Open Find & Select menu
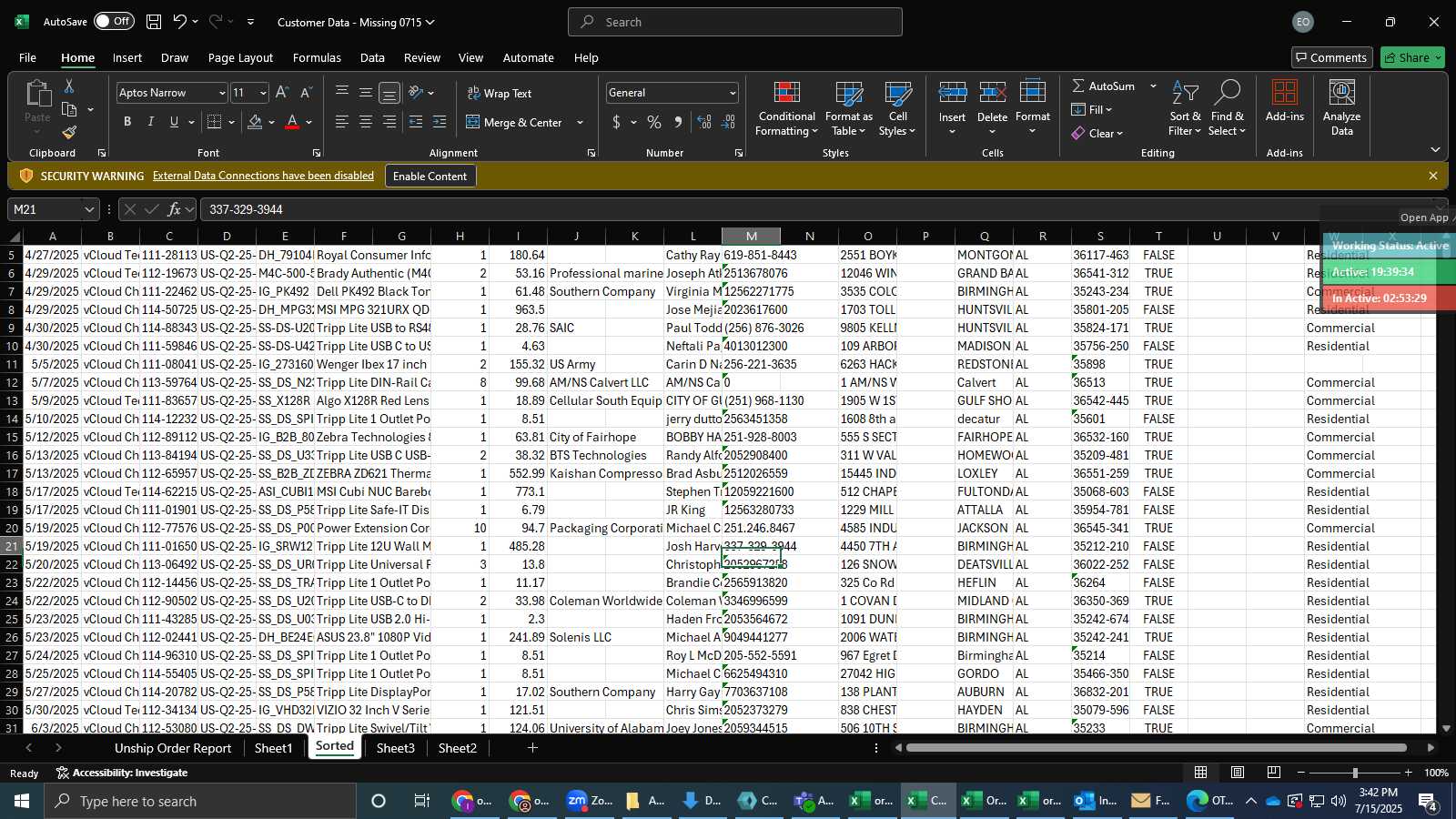 [x=1228, y=109]
